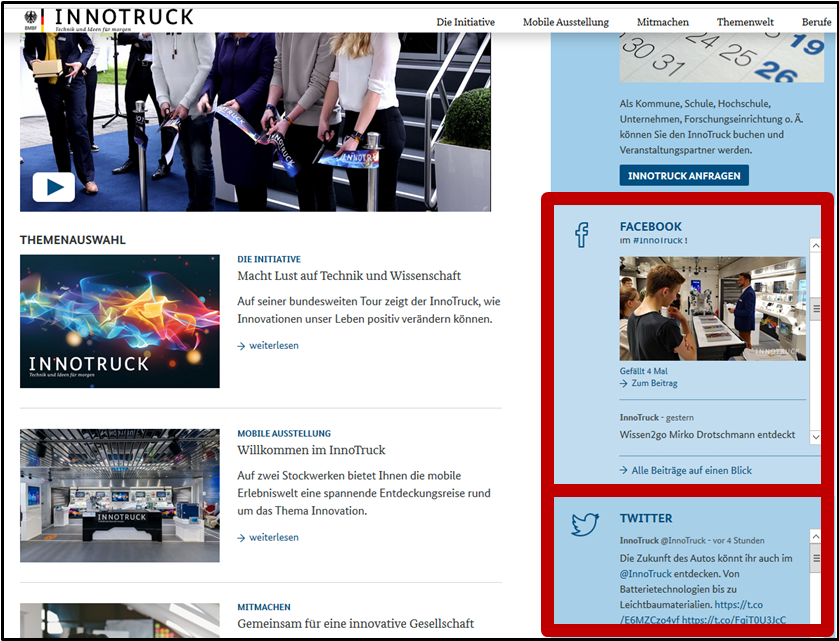
Task: Click the arrow before weiterlesen under Die Initiative
Action: (239, 345)
